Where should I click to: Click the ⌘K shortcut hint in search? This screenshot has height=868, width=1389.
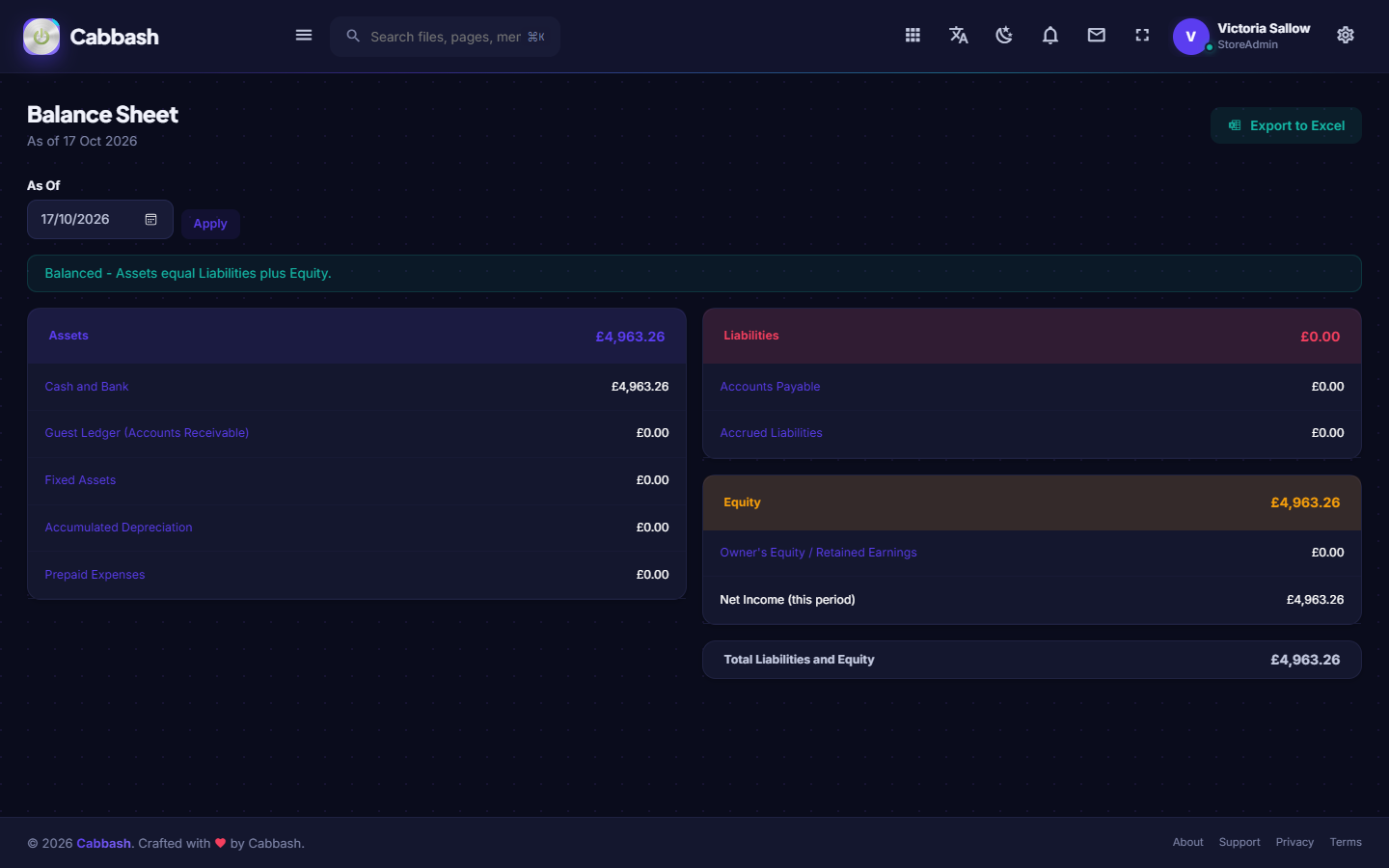(536, 37)
